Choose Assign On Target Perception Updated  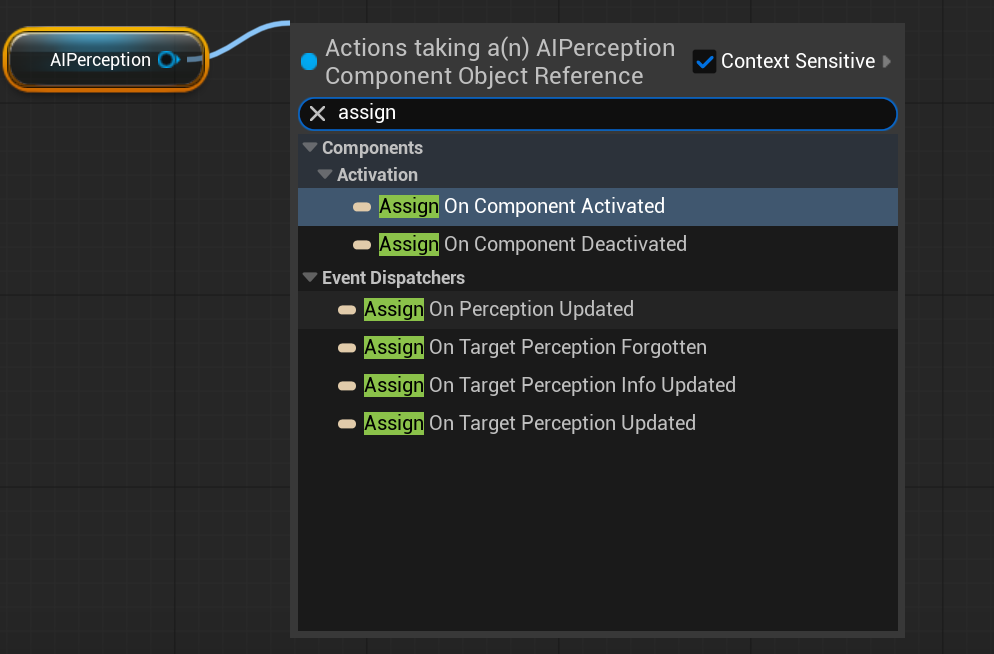tap(598, 423)
